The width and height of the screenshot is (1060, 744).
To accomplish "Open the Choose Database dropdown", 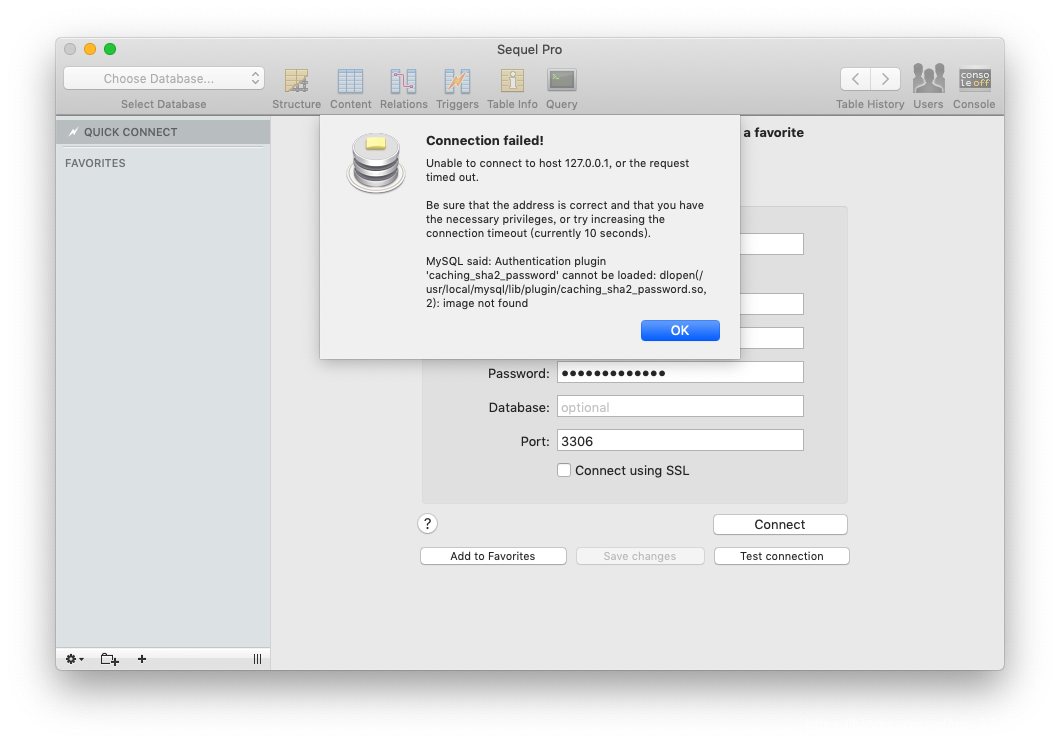I will [x=164, y=78].
